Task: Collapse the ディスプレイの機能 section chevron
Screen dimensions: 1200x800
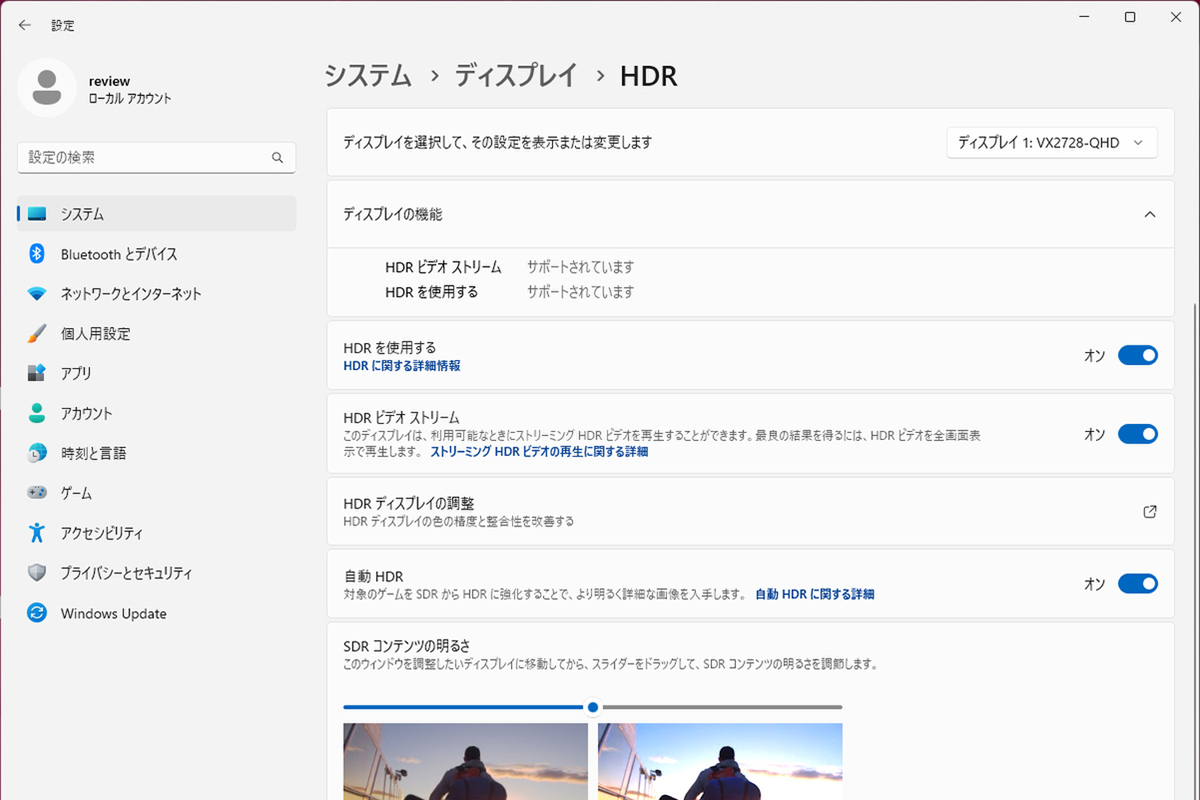Action: point(1150,214)
